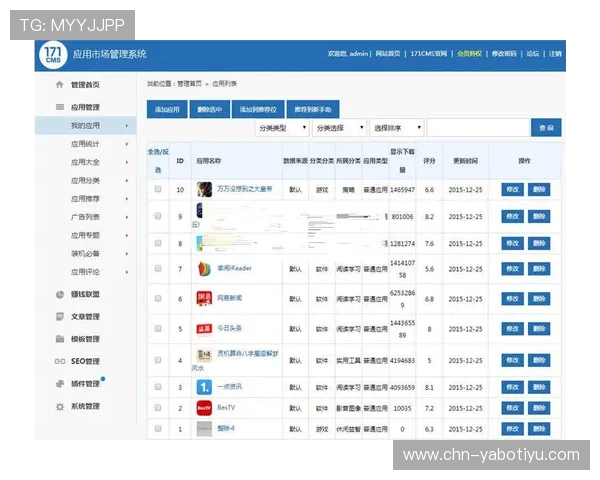Expand the arrow next to 广告列表

click(x=127, y=217)
